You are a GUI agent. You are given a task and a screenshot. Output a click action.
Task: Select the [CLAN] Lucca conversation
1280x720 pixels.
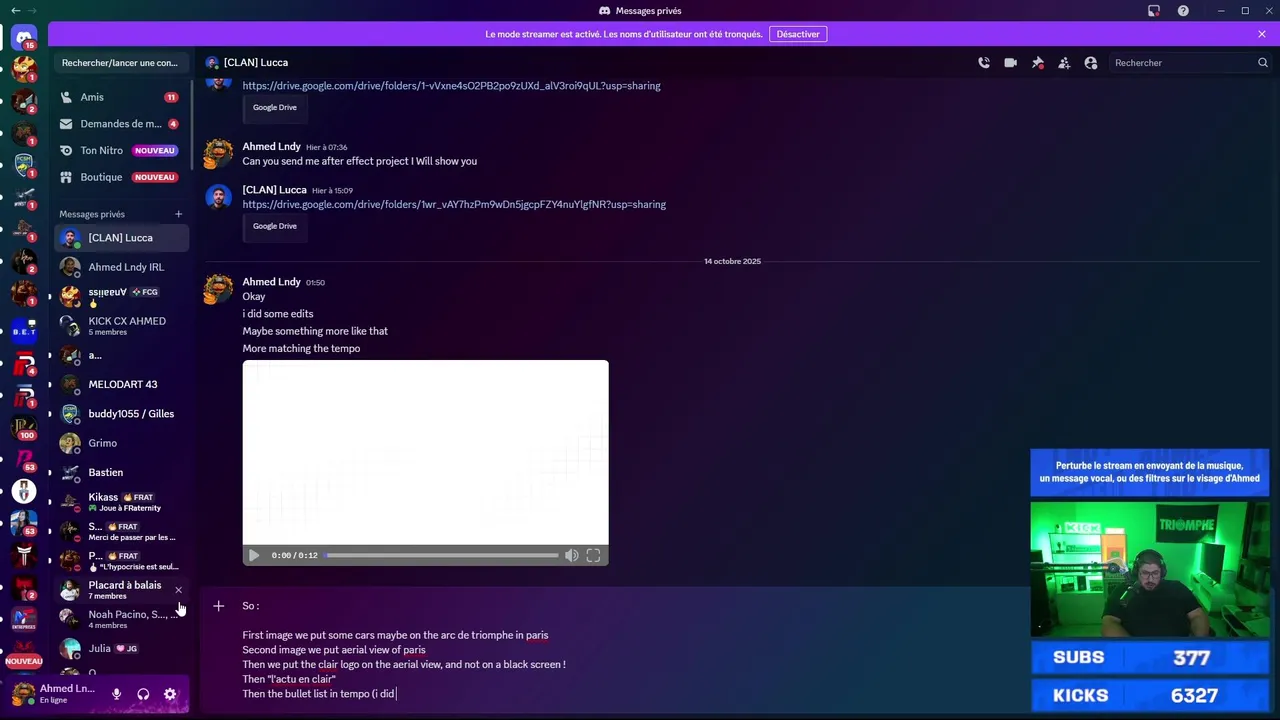(121, 238)
